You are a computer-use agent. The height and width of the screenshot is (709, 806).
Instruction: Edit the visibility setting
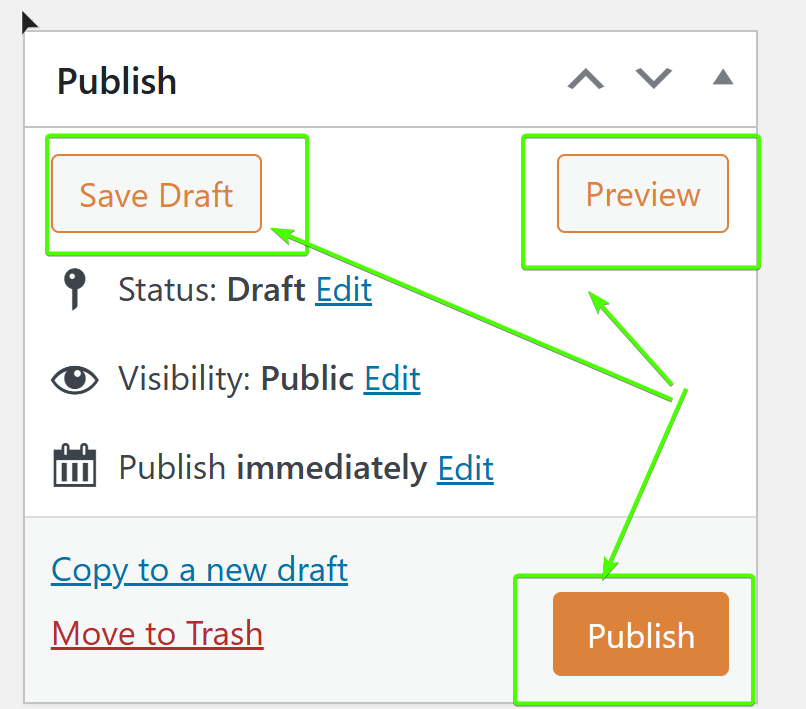392,379
